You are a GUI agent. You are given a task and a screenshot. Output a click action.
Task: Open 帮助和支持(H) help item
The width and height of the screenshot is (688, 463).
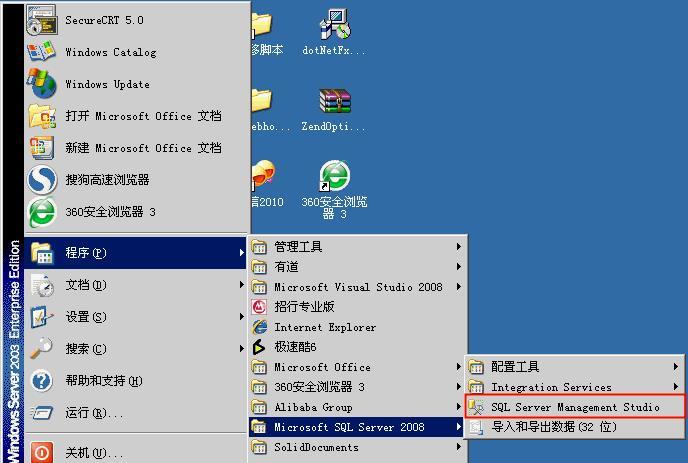pos(103,381)
